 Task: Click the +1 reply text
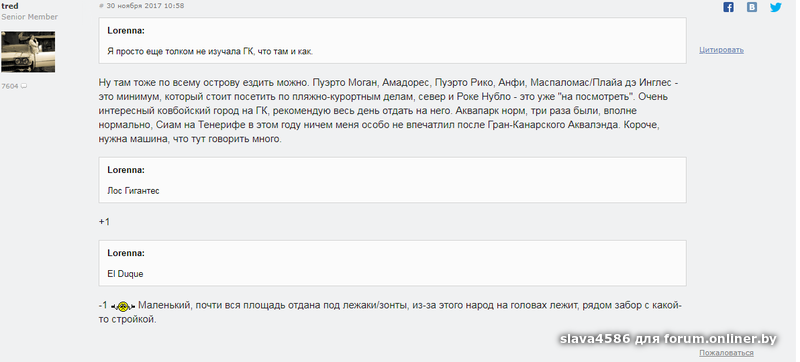[x=104, y=222]
